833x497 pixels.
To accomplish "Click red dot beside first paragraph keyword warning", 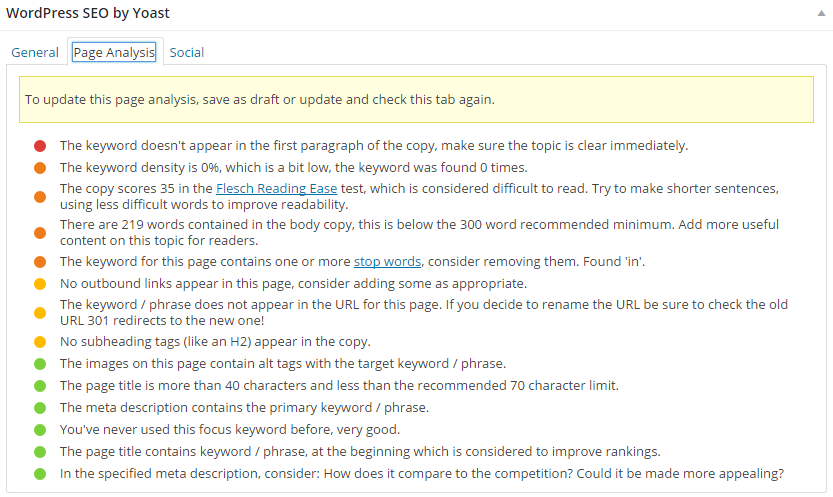I will pos(40,146).
